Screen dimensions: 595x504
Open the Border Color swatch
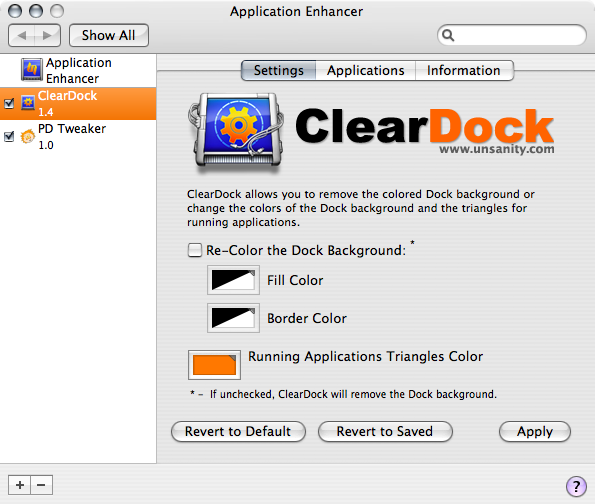pyautogui.click(x=233, y=318)
